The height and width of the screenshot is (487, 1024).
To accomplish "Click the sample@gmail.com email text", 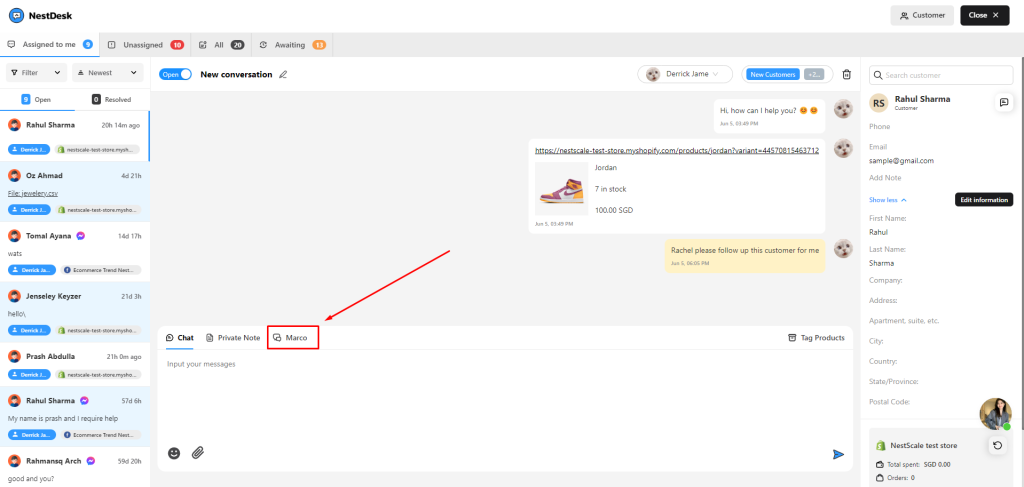I will coord(901,160).
